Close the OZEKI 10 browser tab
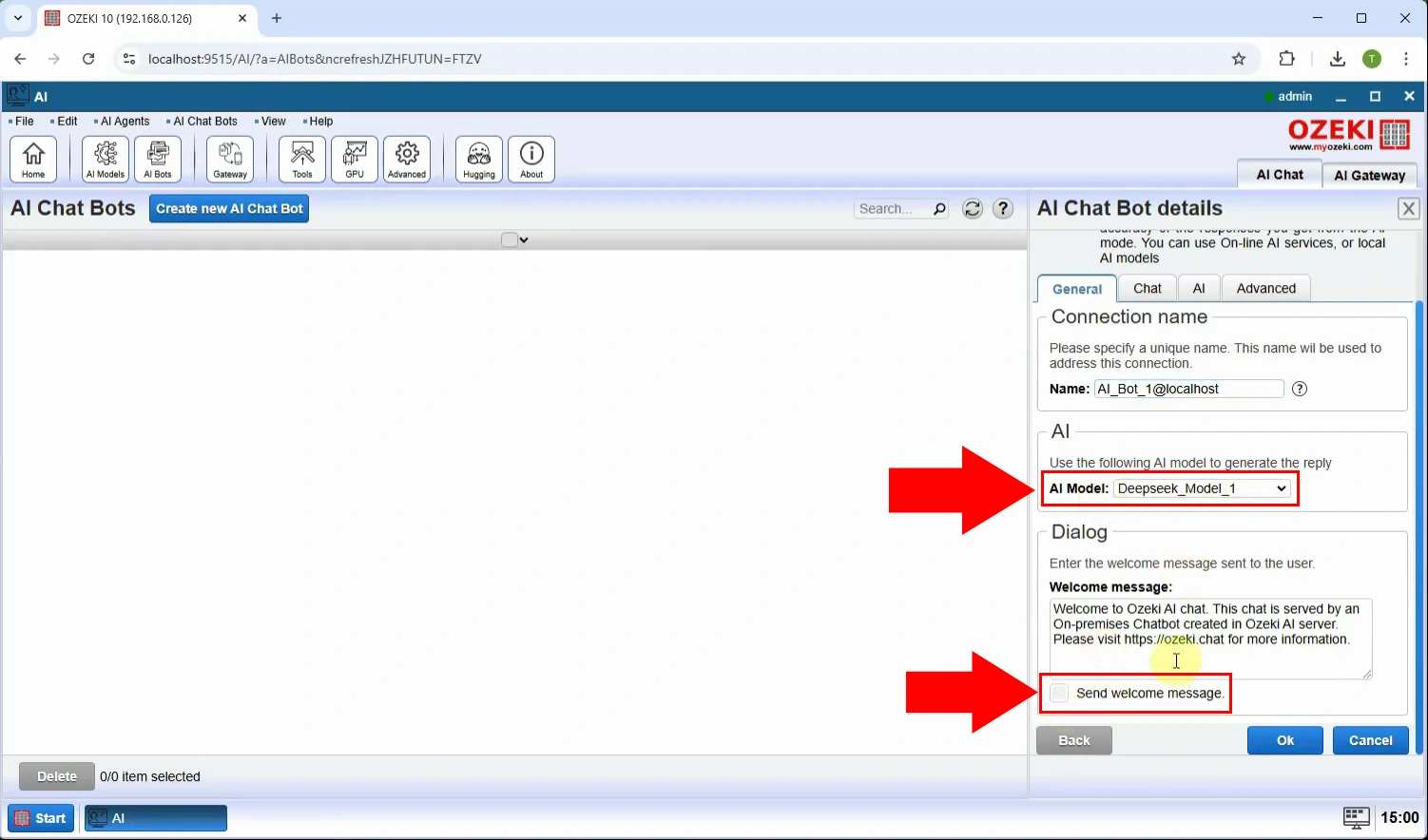 (242, 18)
